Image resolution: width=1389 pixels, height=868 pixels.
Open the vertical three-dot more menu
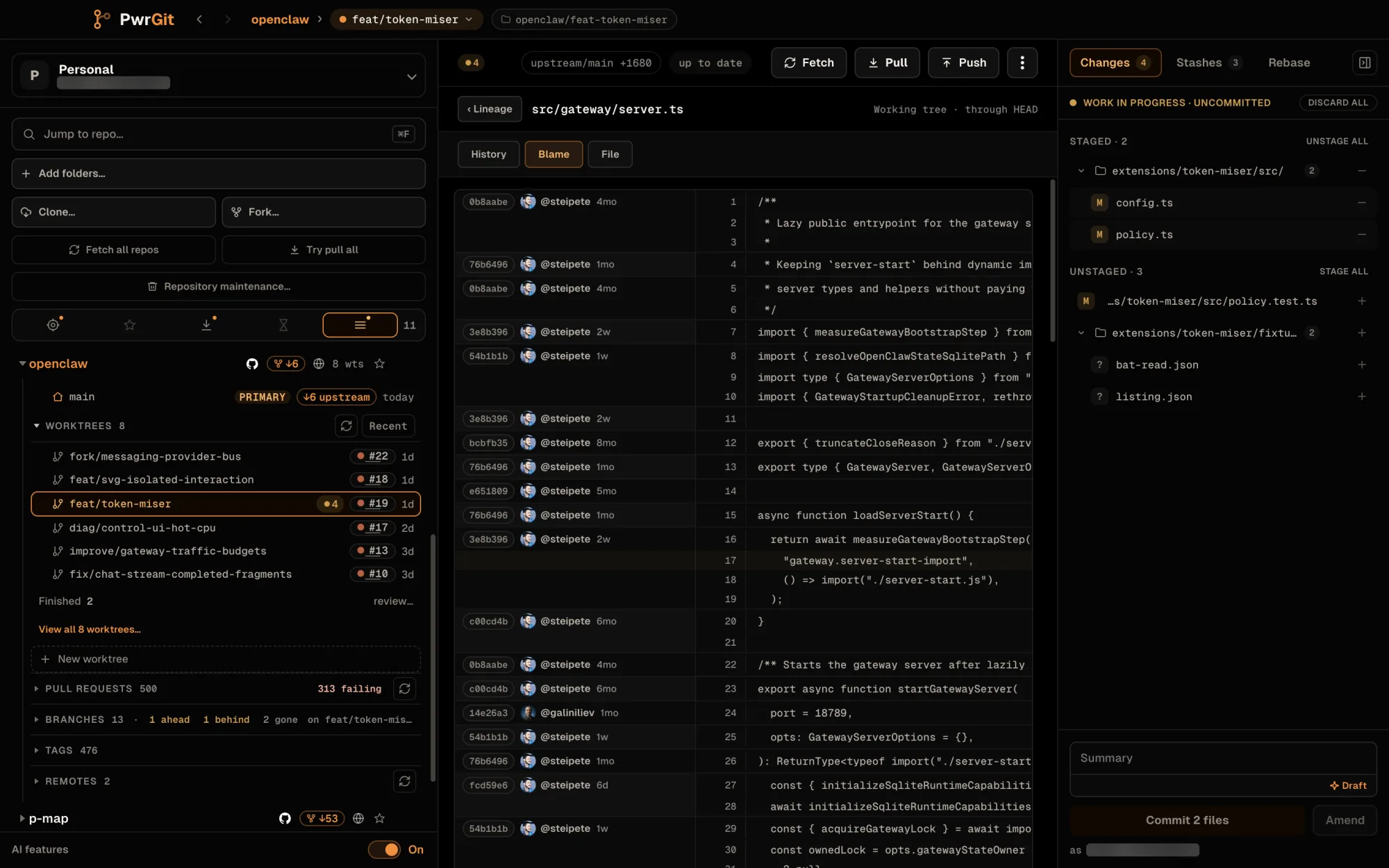tap(1022, 62)
